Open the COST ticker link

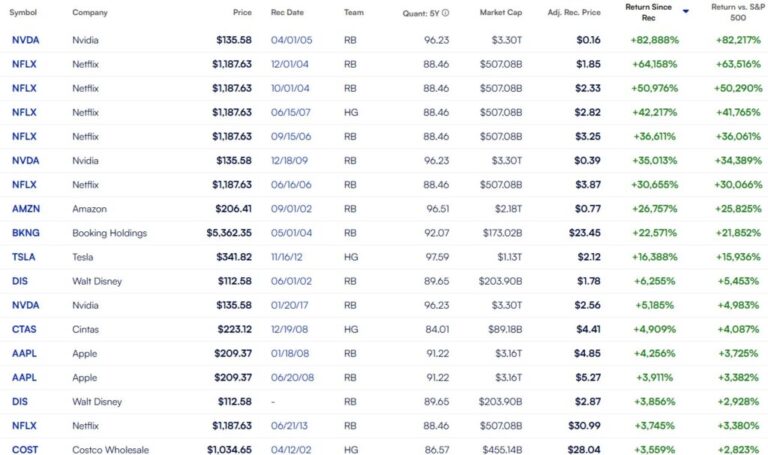pyautogui.click(x=25, y=449)
